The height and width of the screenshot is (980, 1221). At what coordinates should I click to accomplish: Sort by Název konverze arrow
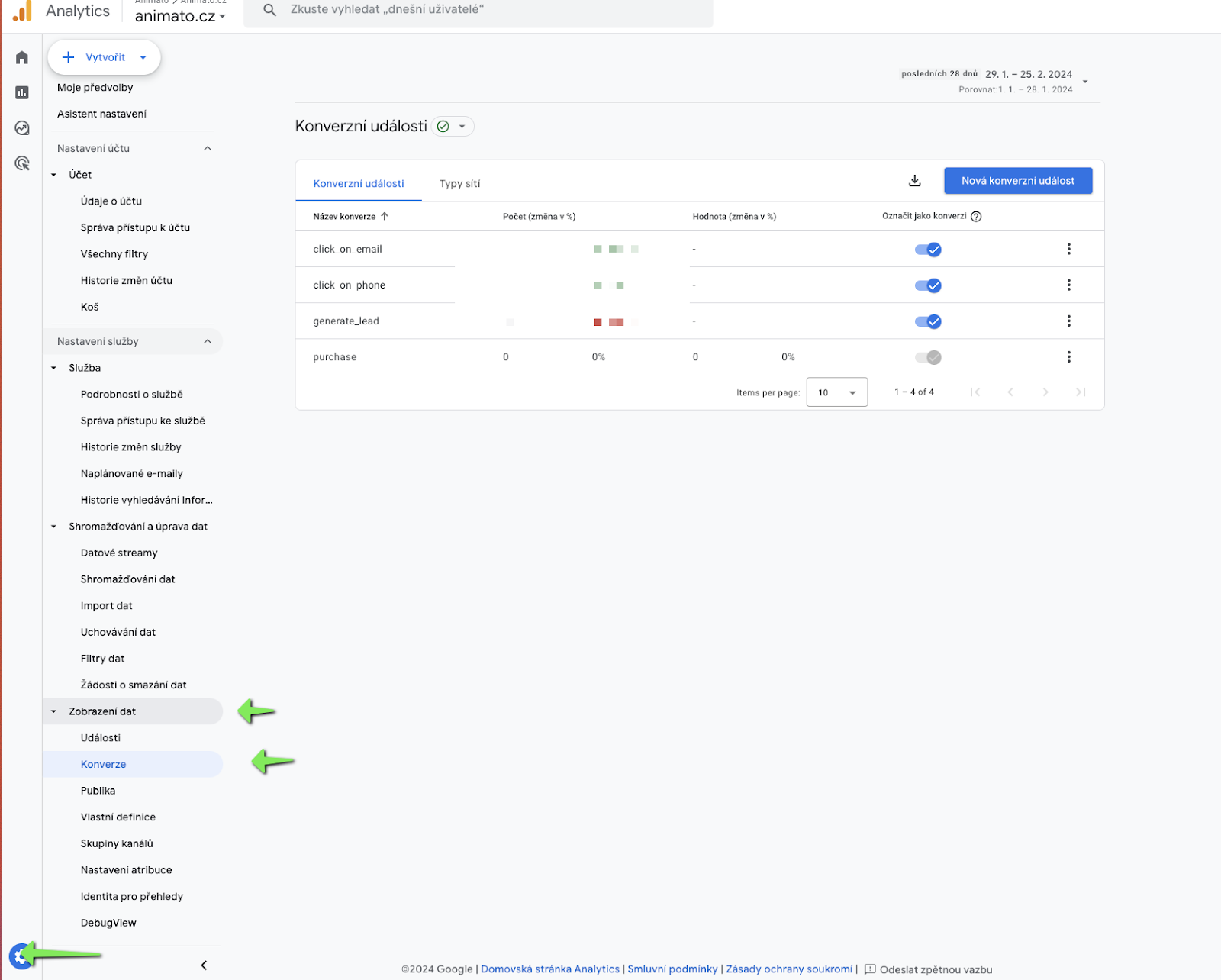point(385,216)
